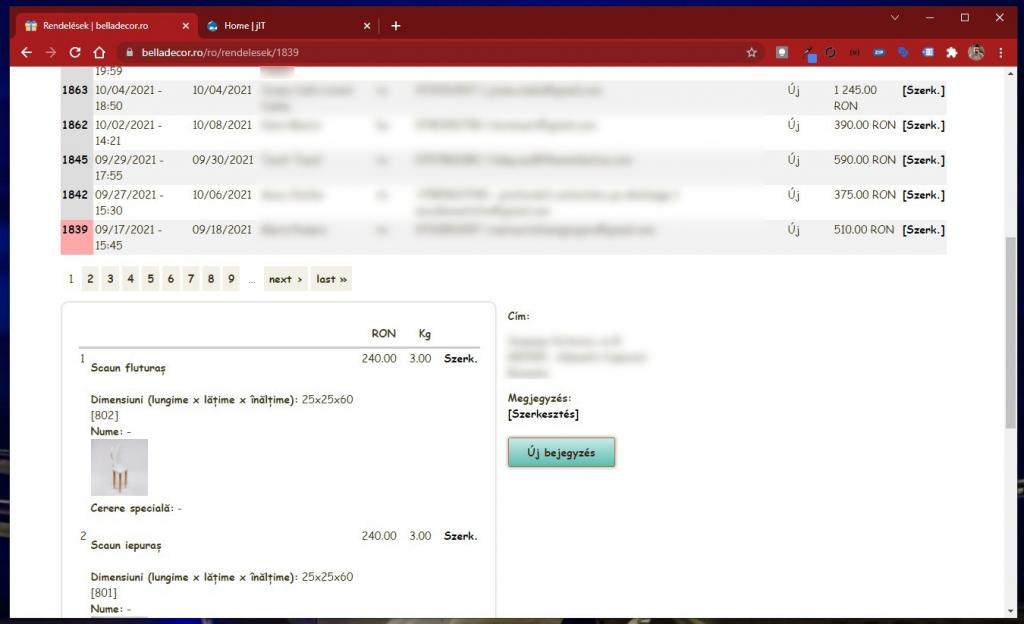This screenshot has height=624, width=1024.
Task: Open a new browser tab
Action: coord(396,26)
